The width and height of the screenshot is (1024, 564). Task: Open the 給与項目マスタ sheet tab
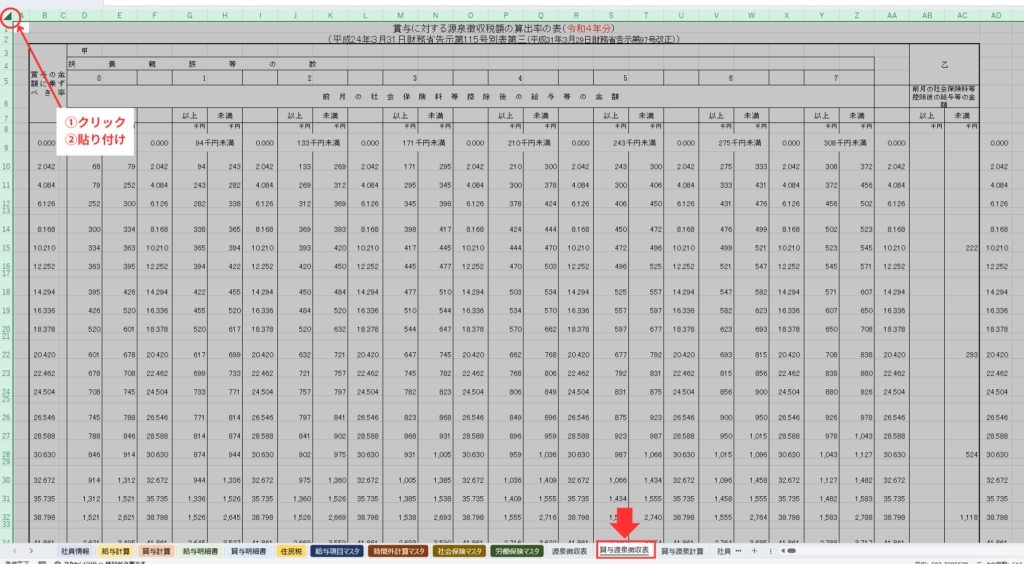[337, 550]
